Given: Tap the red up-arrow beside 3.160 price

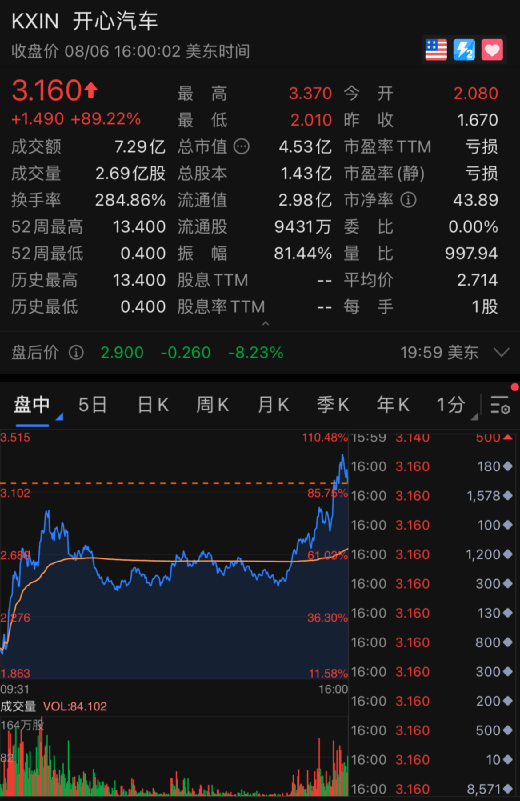Looking at the screenshot, I should pyautogui.click(x=91, y=90).
